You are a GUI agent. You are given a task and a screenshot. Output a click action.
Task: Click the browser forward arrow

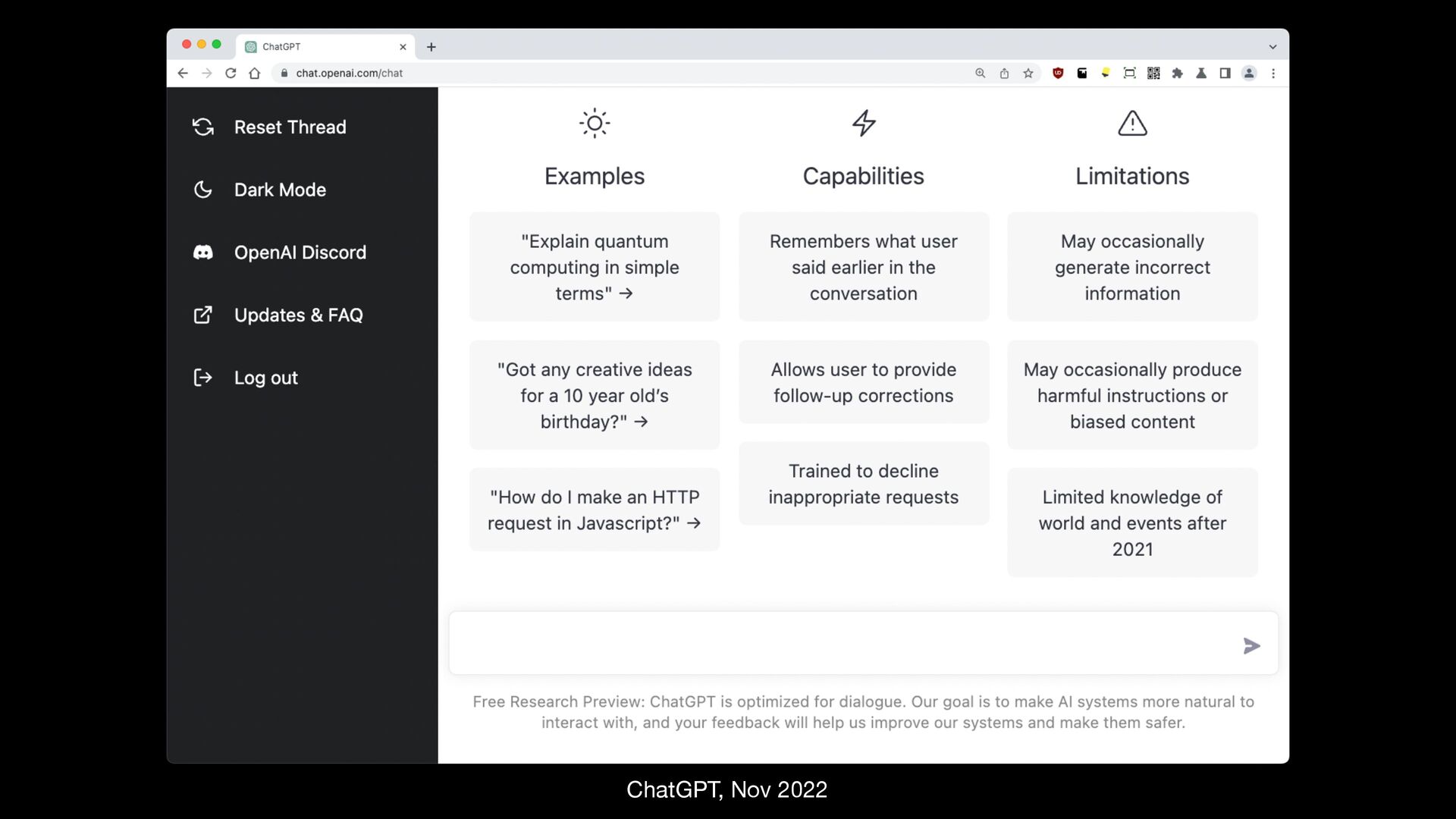[x=206, y=73]
